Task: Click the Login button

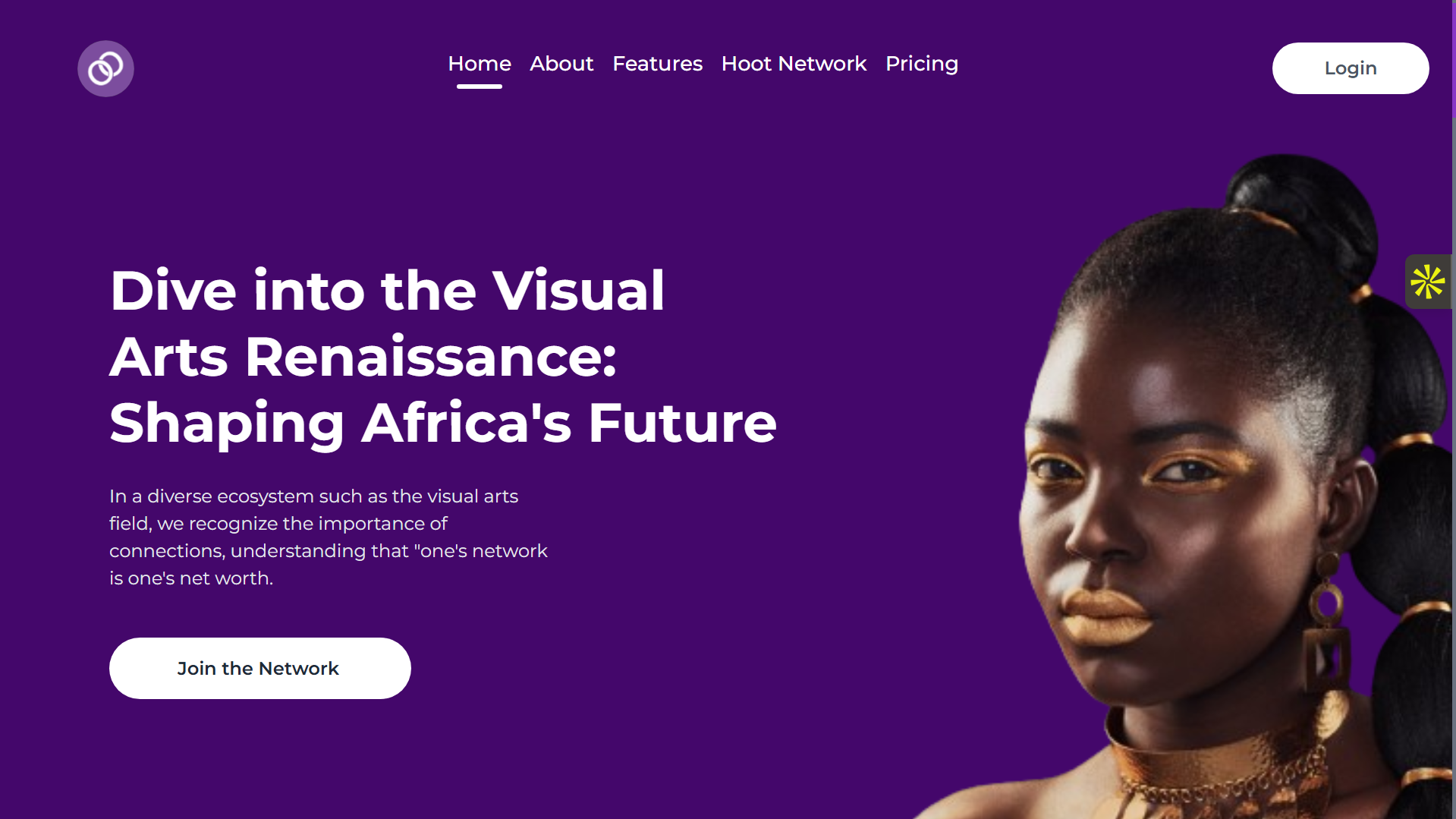Action: (x=1351, y=68)
